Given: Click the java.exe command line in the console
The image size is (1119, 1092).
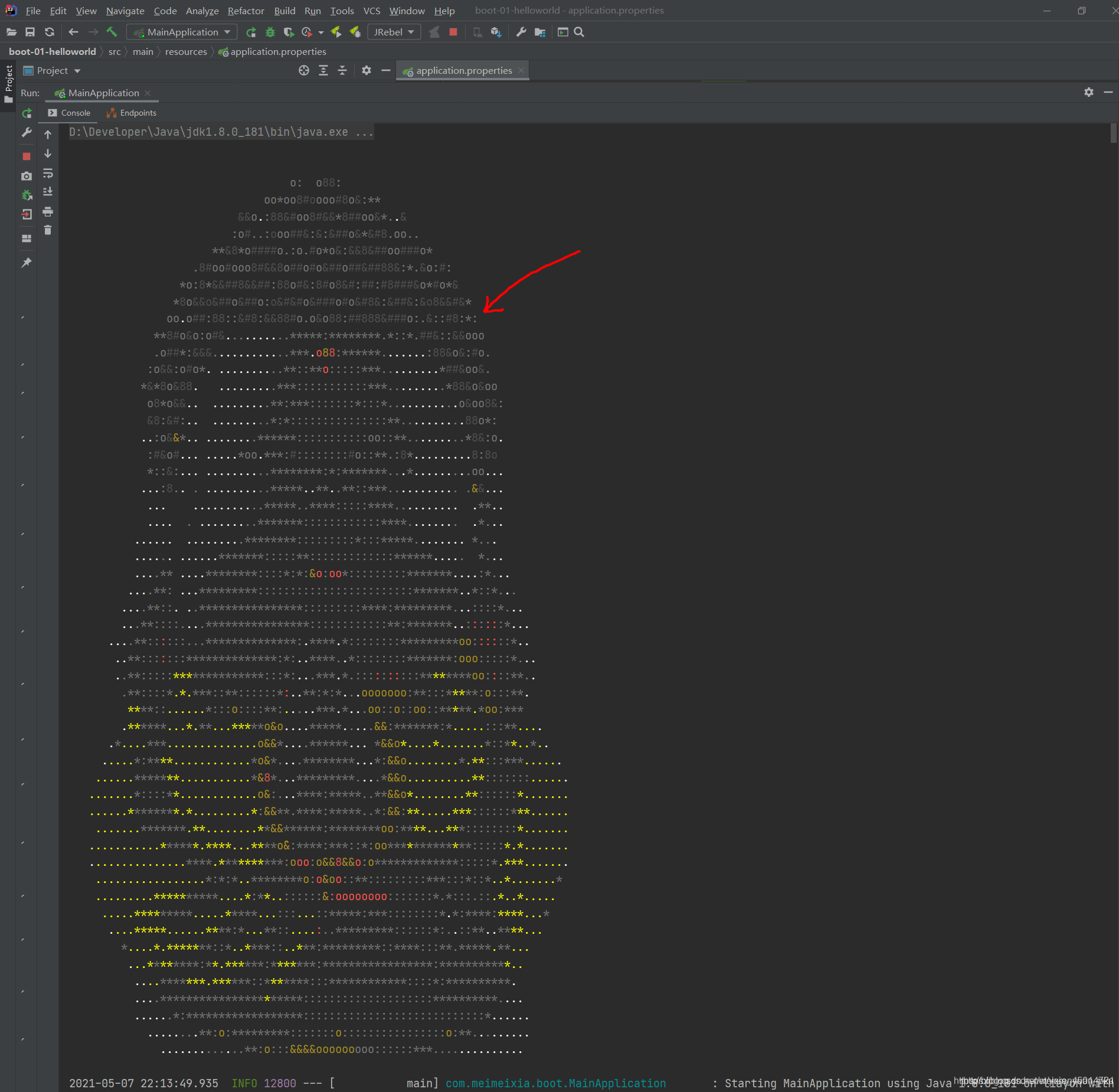Looking at the screenshot, I should click(x=221, y=132).
